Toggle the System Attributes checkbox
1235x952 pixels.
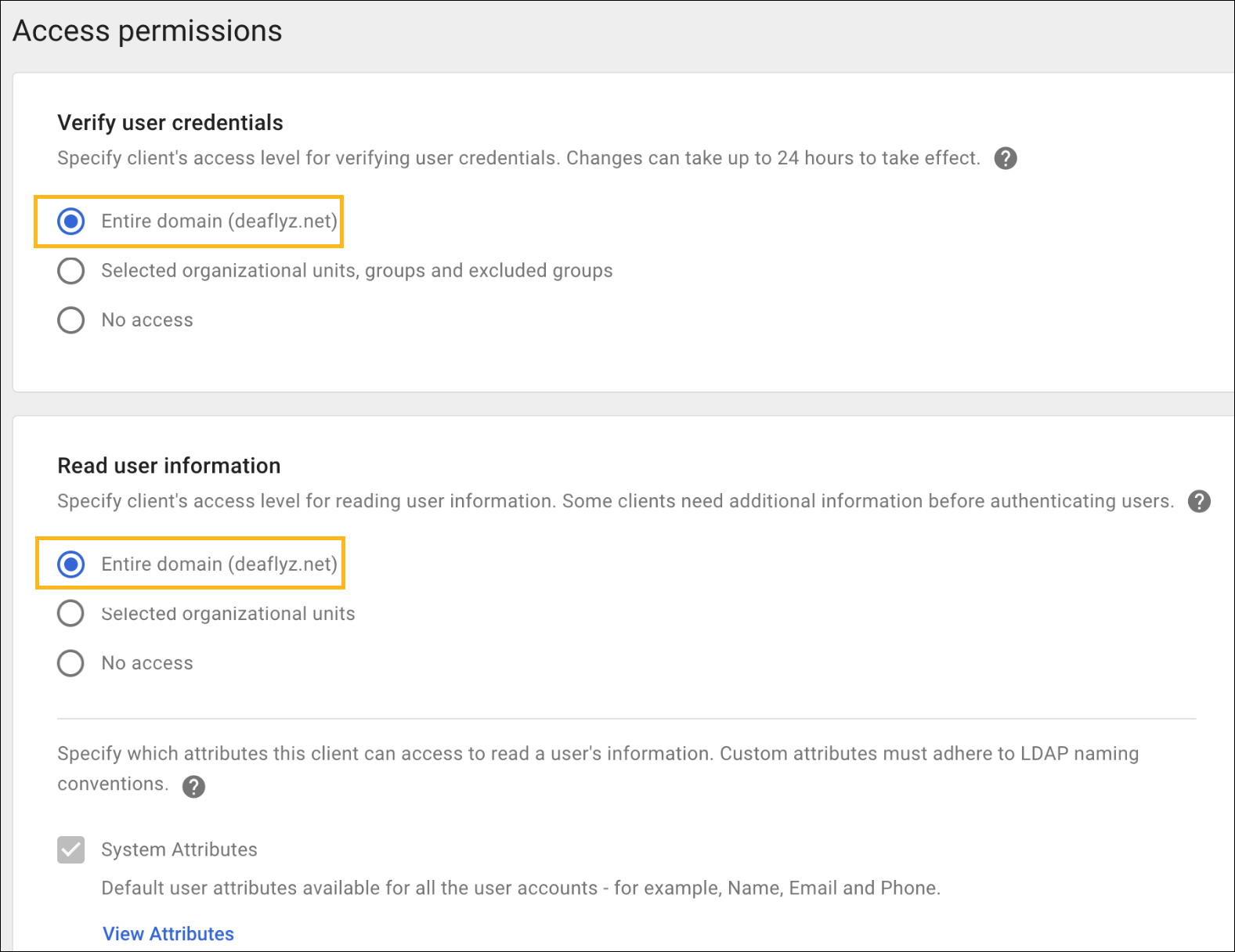pos(71,849)
